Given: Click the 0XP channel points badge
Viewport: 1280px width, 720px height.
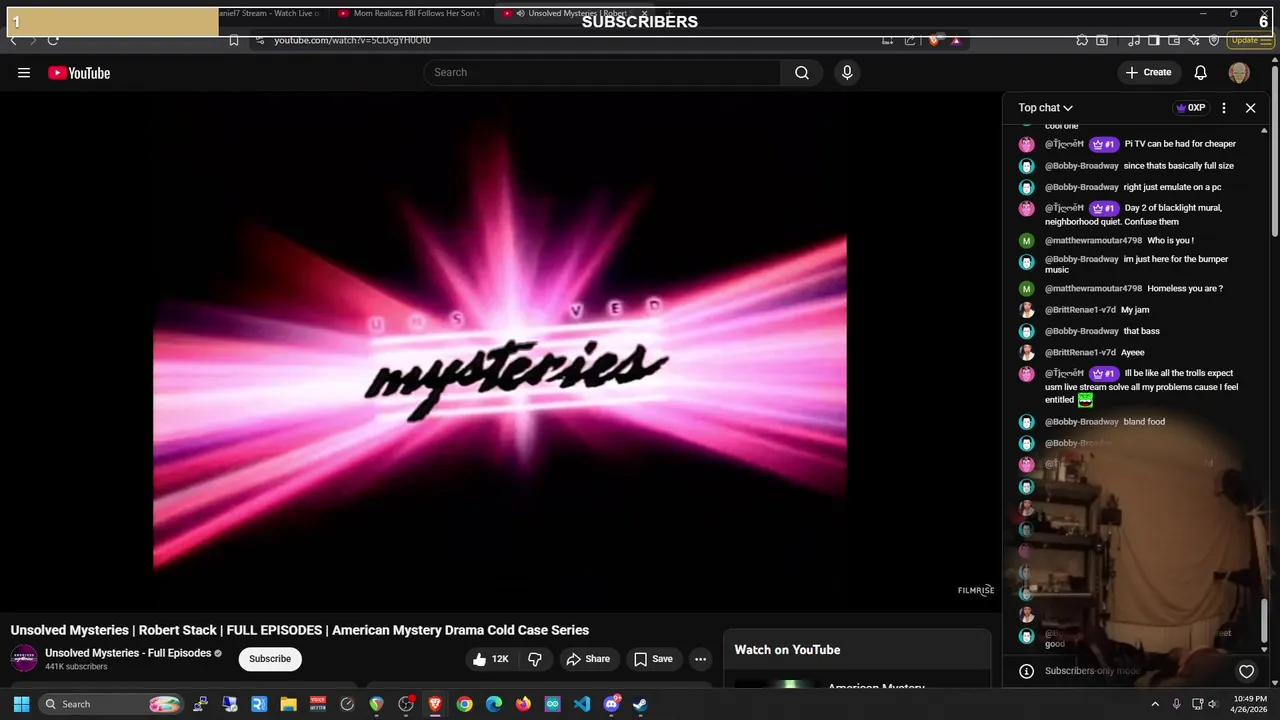Looking at the screenshot, I should 1190,108.
